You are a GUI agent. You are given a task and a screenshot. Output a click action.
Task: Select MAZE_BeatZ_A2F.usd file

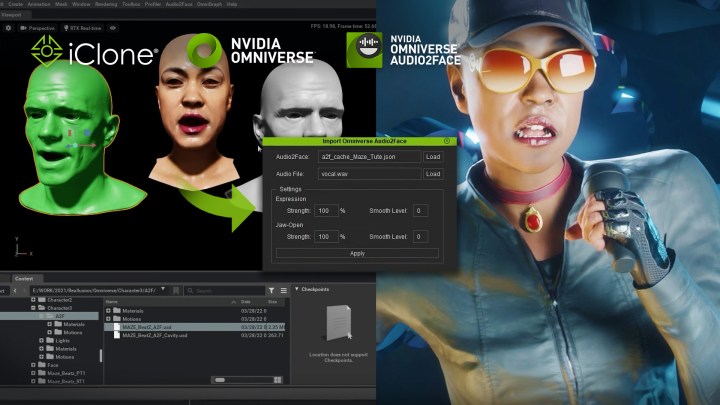click(194, 327)
